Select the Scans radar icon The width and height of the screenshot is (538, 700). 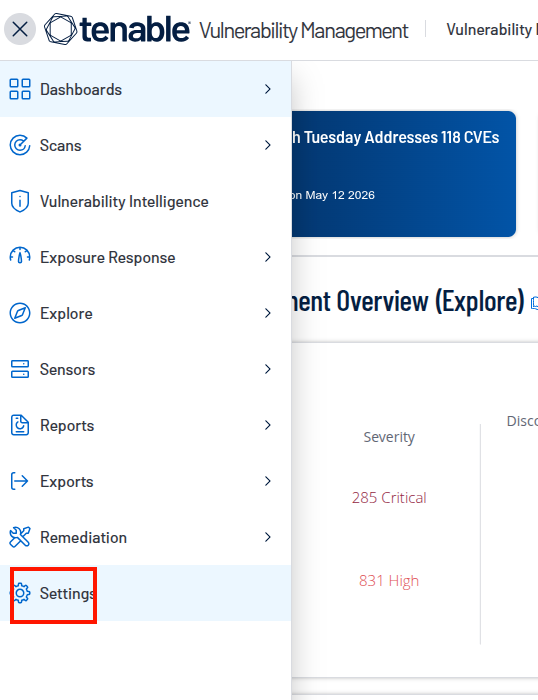pyautogui.click(x=20, y=145)
